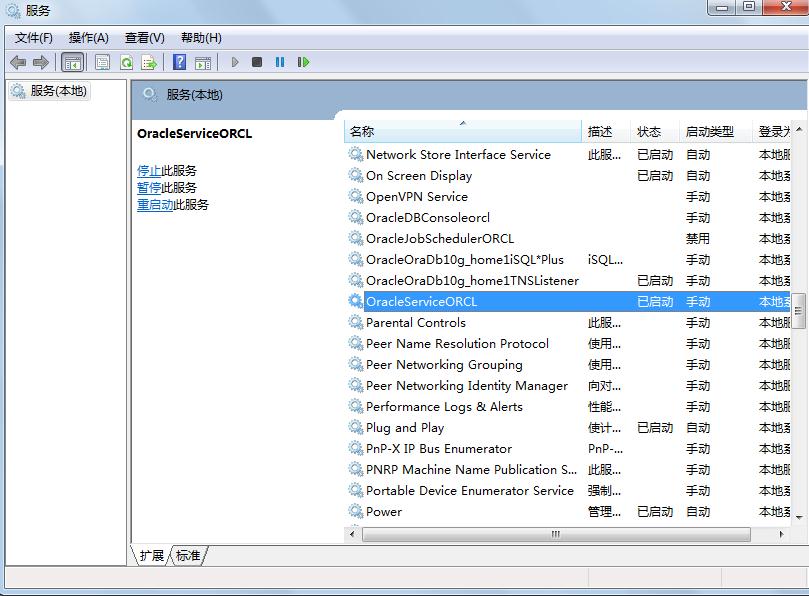
Task: Click the Stop Service square icon
Action: [257, 62]
